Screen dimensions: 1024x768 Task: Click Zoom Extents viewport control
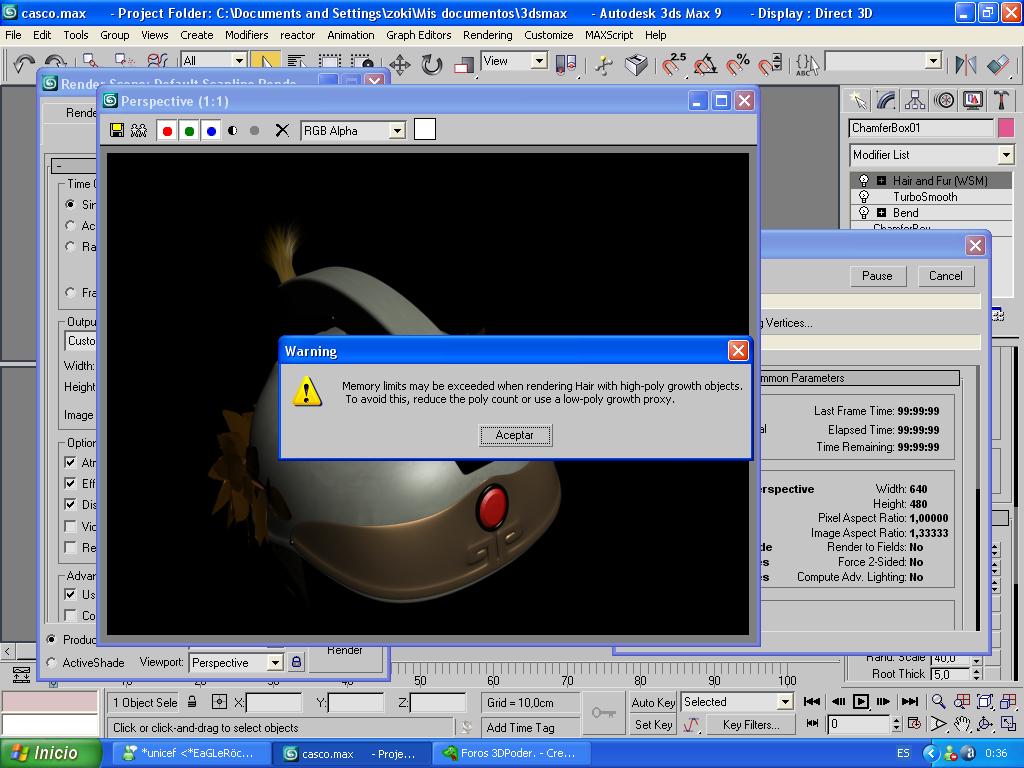point(985,702)
